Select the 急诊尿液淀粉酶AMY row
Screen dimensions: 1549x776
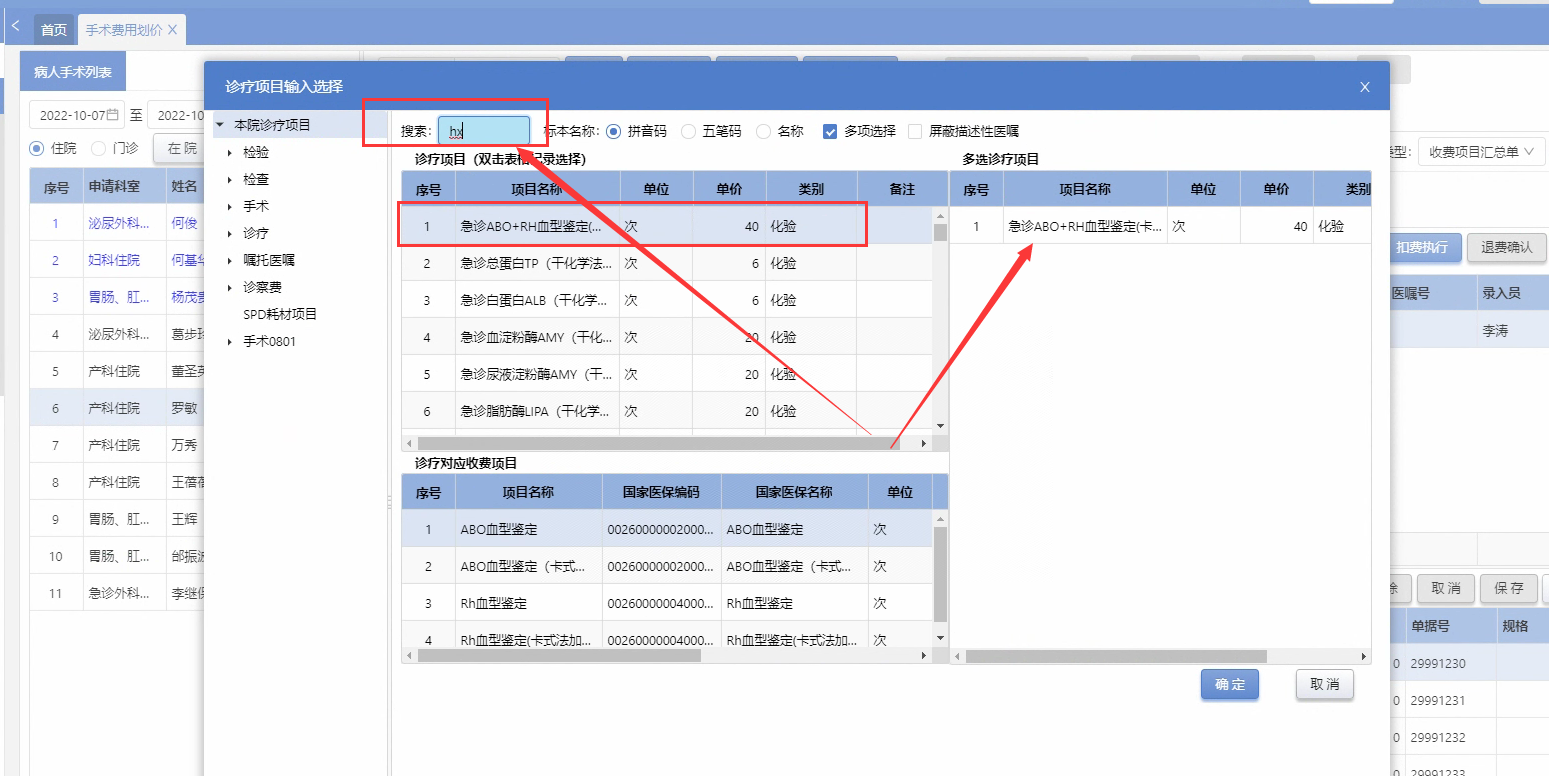(667, 374)
